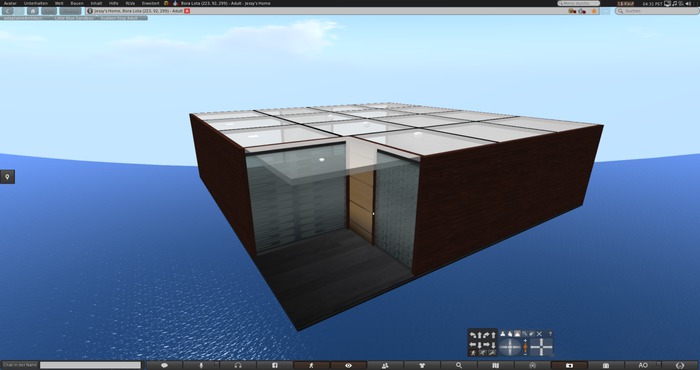Viewport: 700px width, 370px height.
Task: Switch camera to side view preset
Action: (x=510, y=333)
